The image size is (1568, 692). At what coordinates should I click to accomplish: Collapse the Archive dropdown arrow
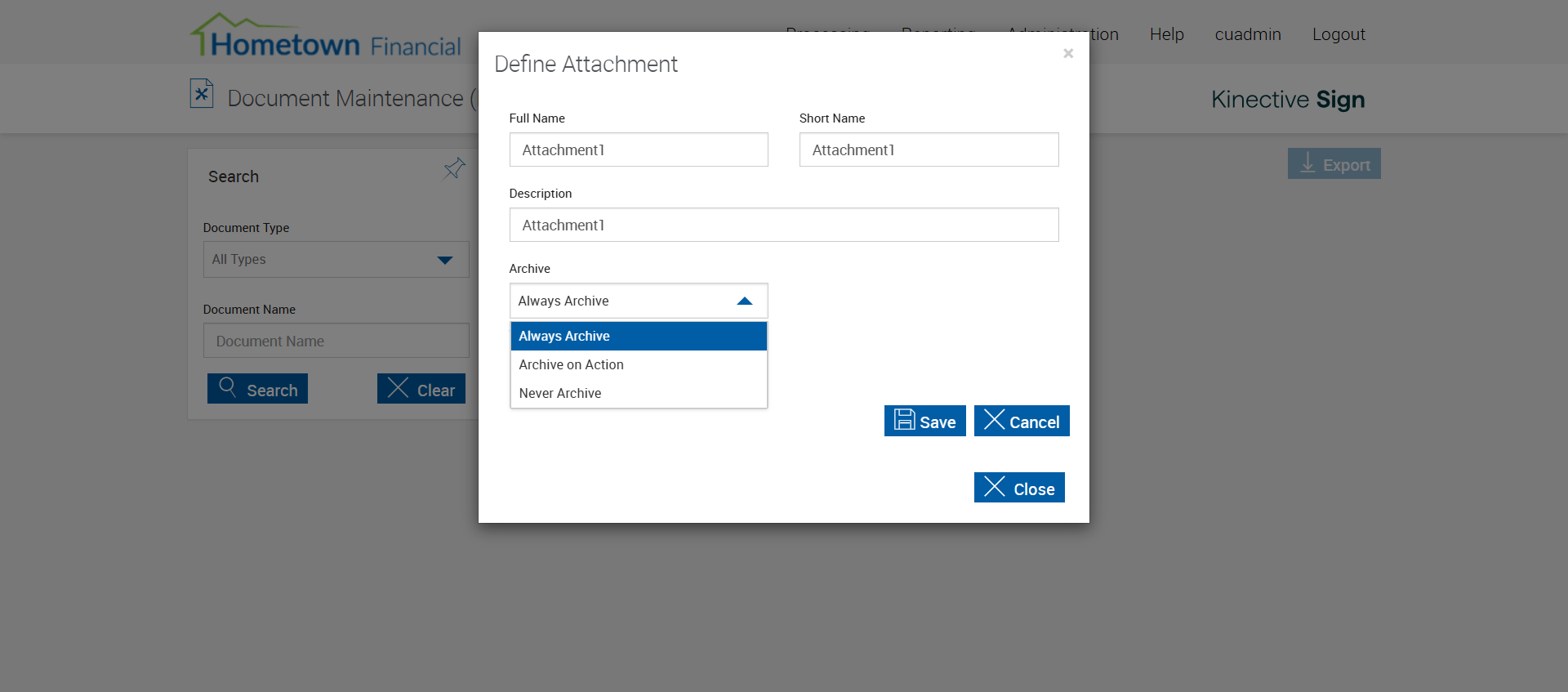[744, 301]
